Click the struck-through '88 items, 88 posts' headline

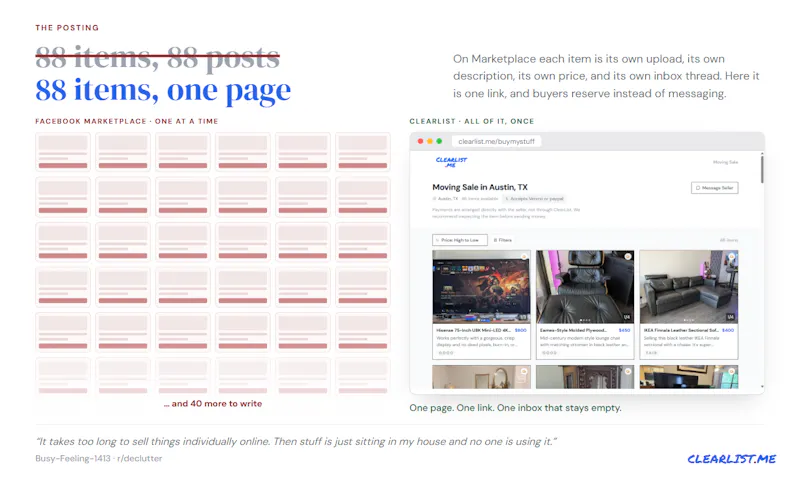pos(157,58)
